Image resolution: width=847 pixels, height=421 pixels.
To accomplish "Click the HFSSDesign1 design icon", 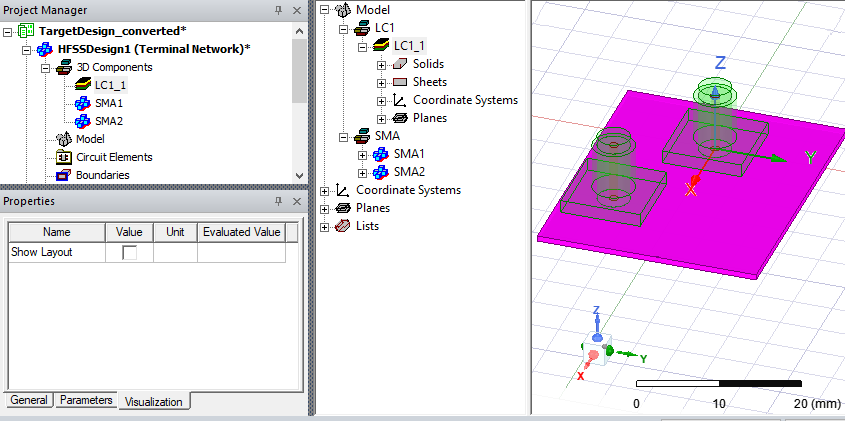I will click(44, 49).
